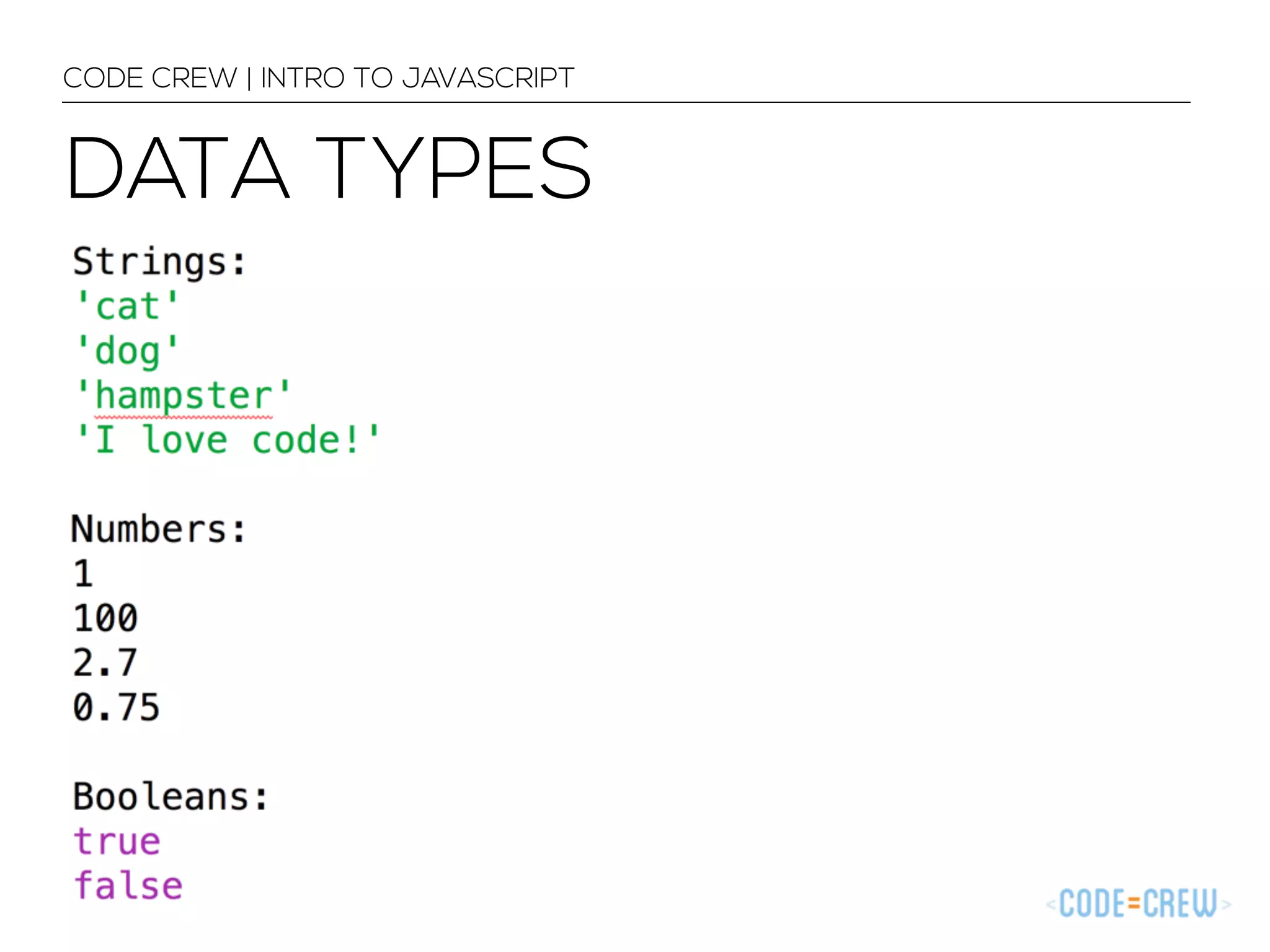
Task: Click the Booleans: heading
Action: click(171, 797)
